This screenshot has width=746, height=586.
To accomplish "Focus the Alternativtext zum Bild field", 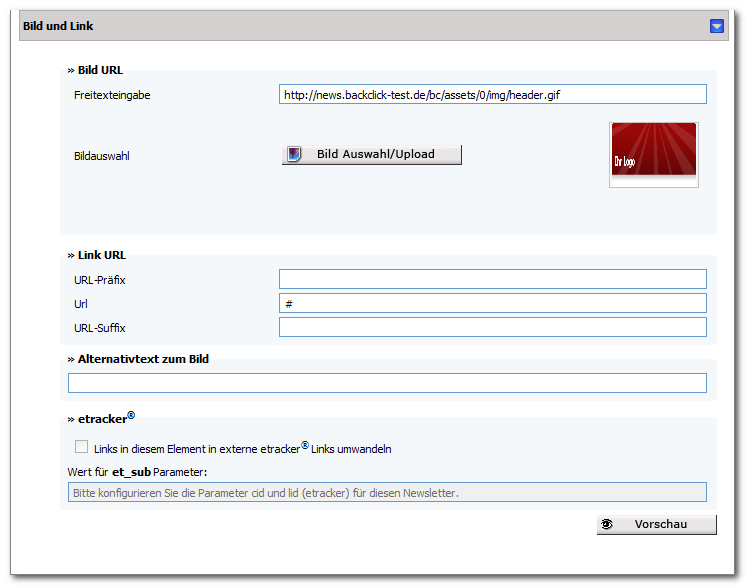I will point(387,383).
